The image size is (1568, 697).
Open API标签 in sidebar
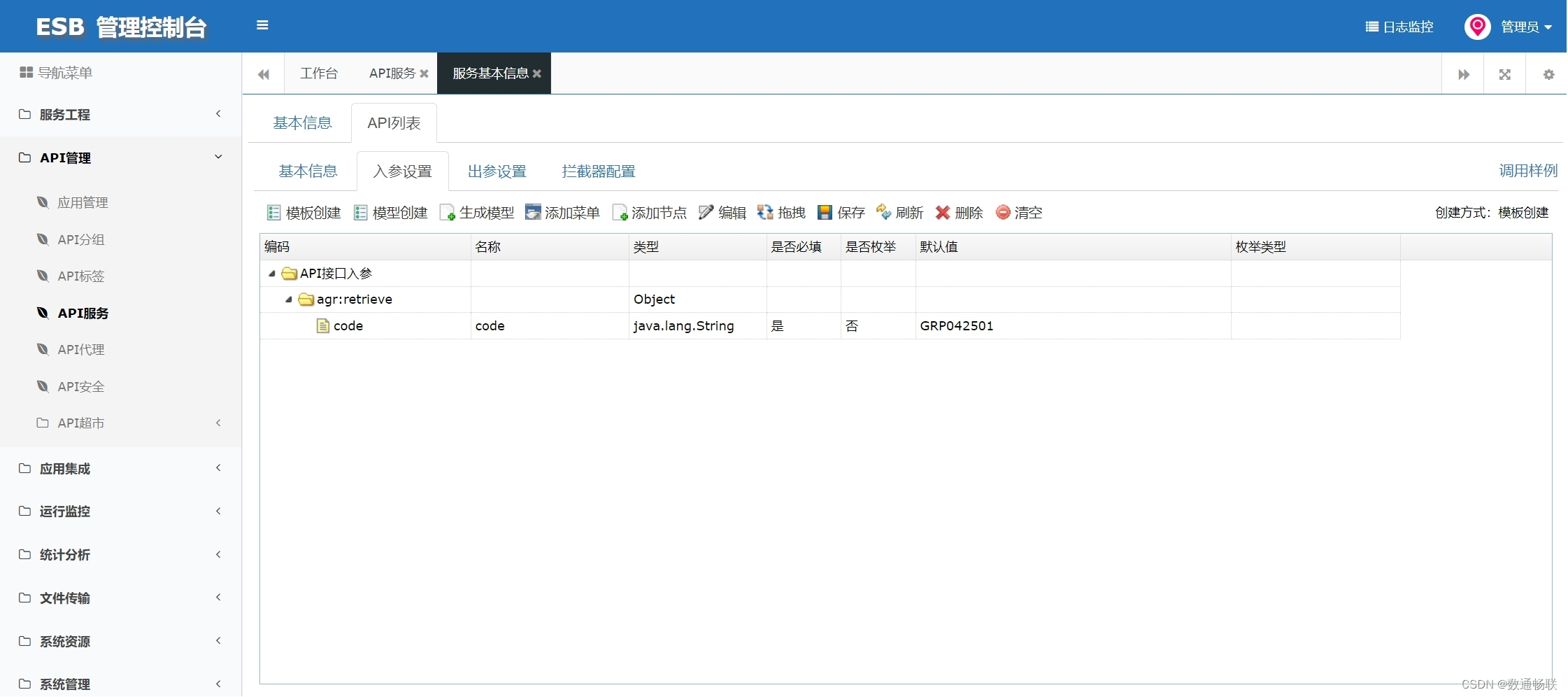81,276
